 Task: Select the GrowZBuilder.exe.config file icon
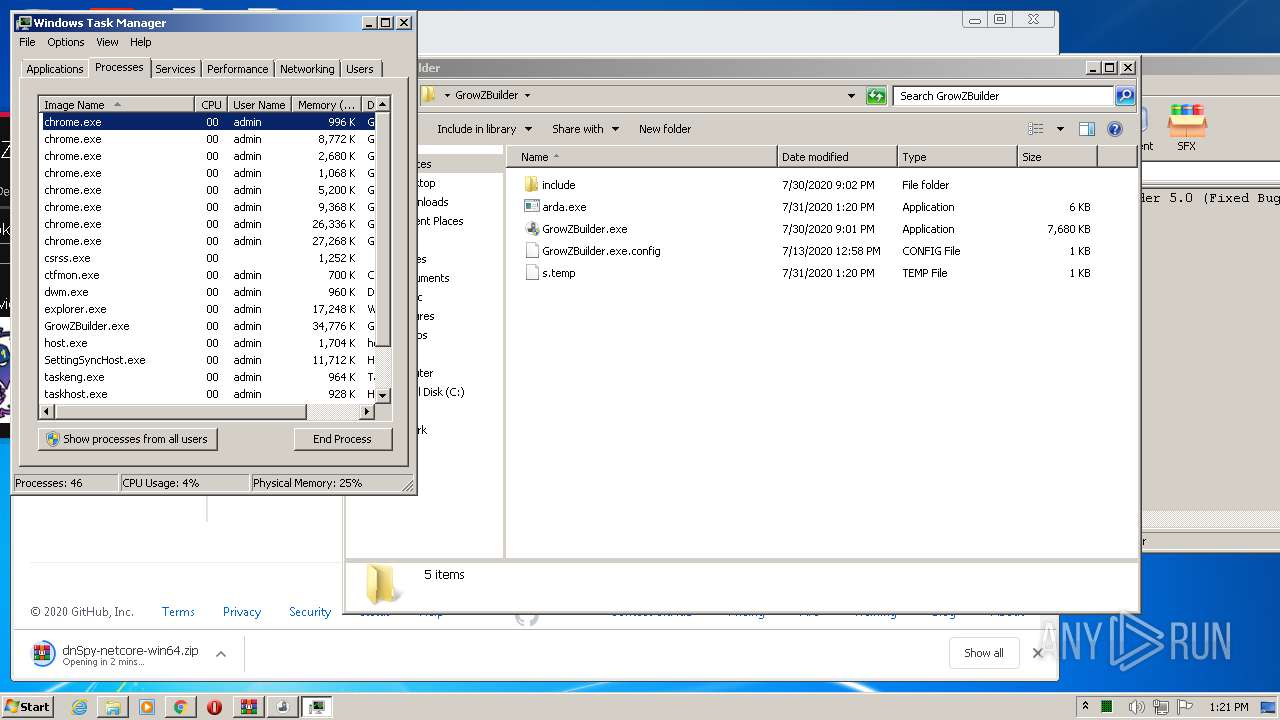[x=531, y=251]
